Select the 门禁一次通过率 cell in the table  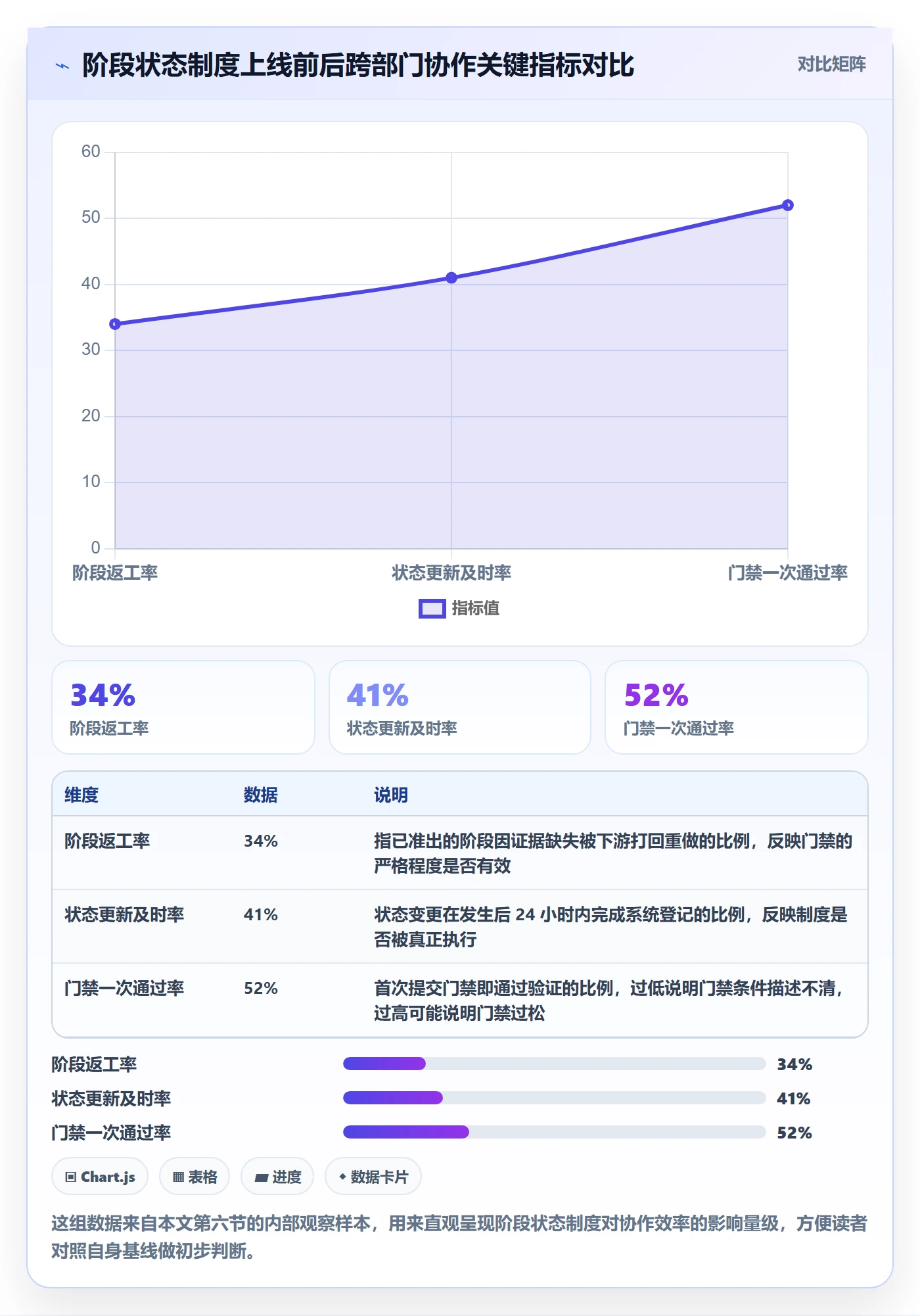click(124, 989)
